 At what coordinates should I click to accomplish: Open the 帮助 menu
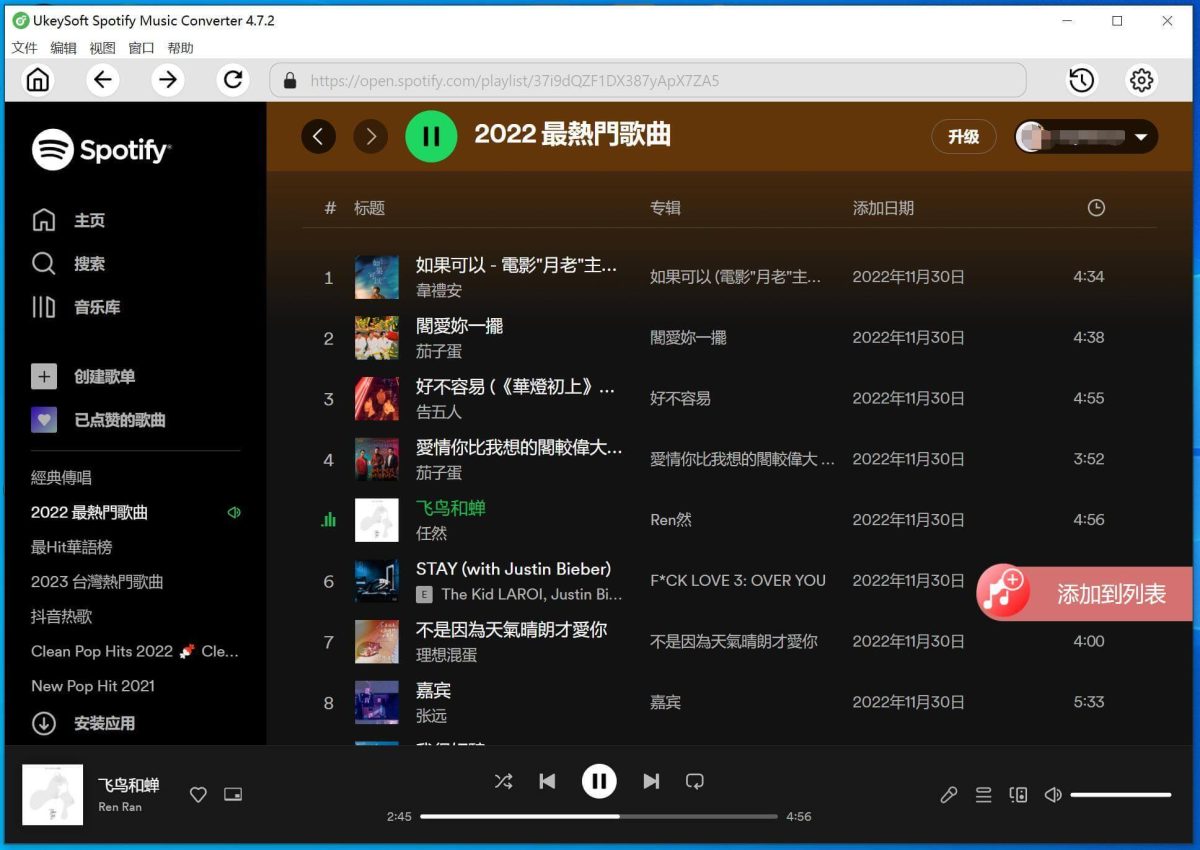[x=180, y=48]
